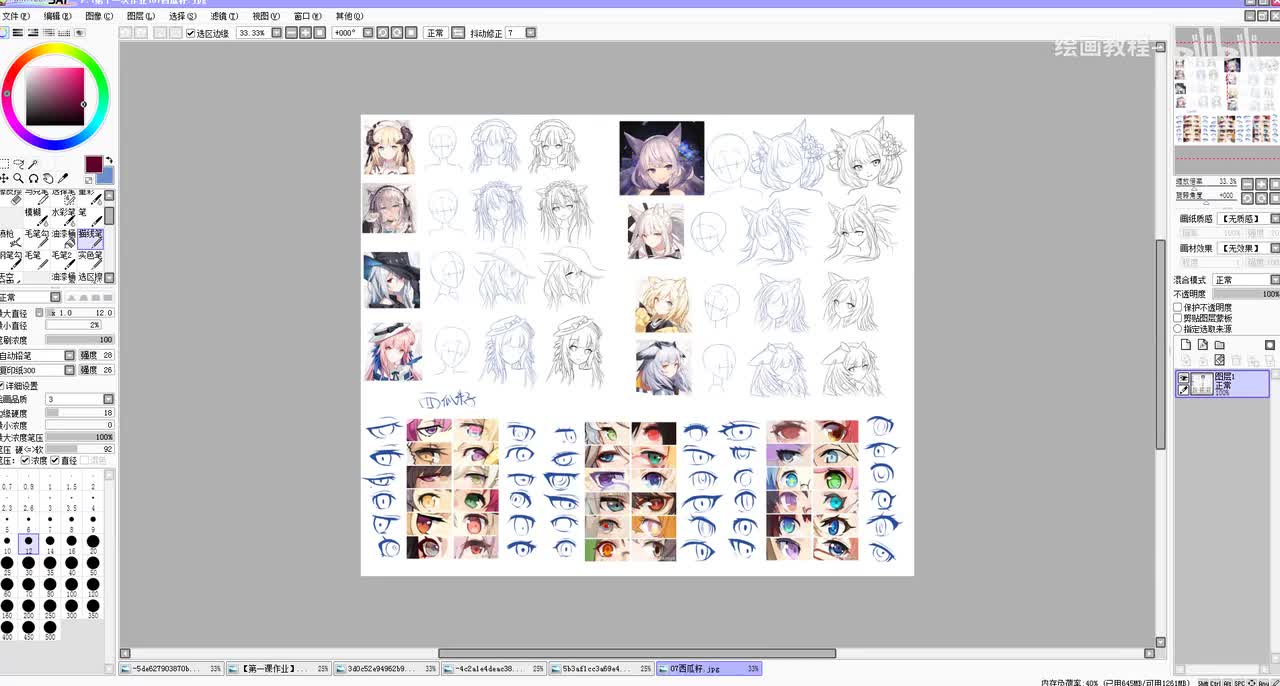Open the zoom percentage dropdown
This screenshot has height=686, width=1280.
click(277, 33)
